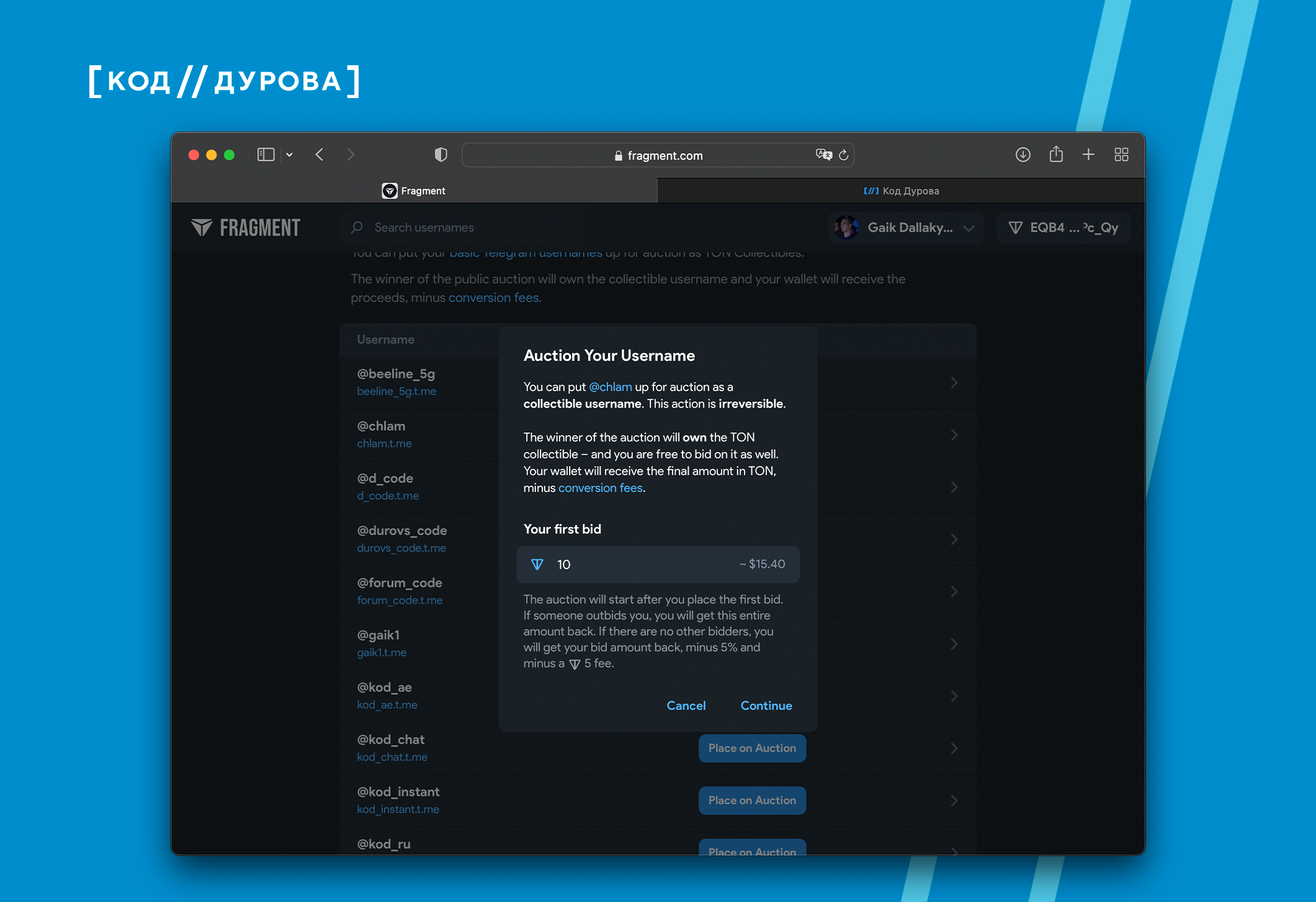1316x902 pixels.
Task: Place @kod_instant on auction
Action: point(752,800)
